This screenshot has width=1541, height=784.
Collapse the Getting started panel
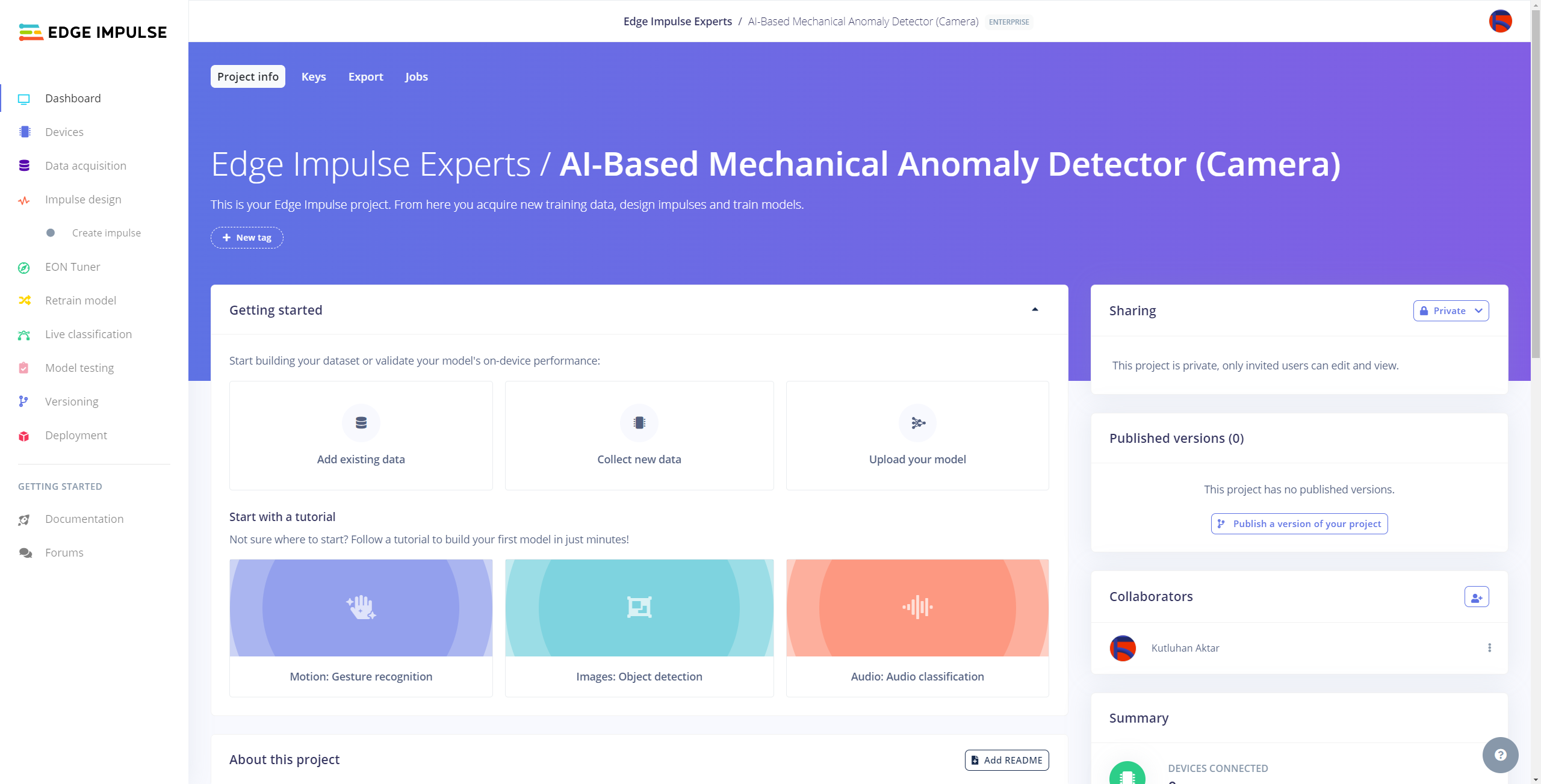[1035, 310]
